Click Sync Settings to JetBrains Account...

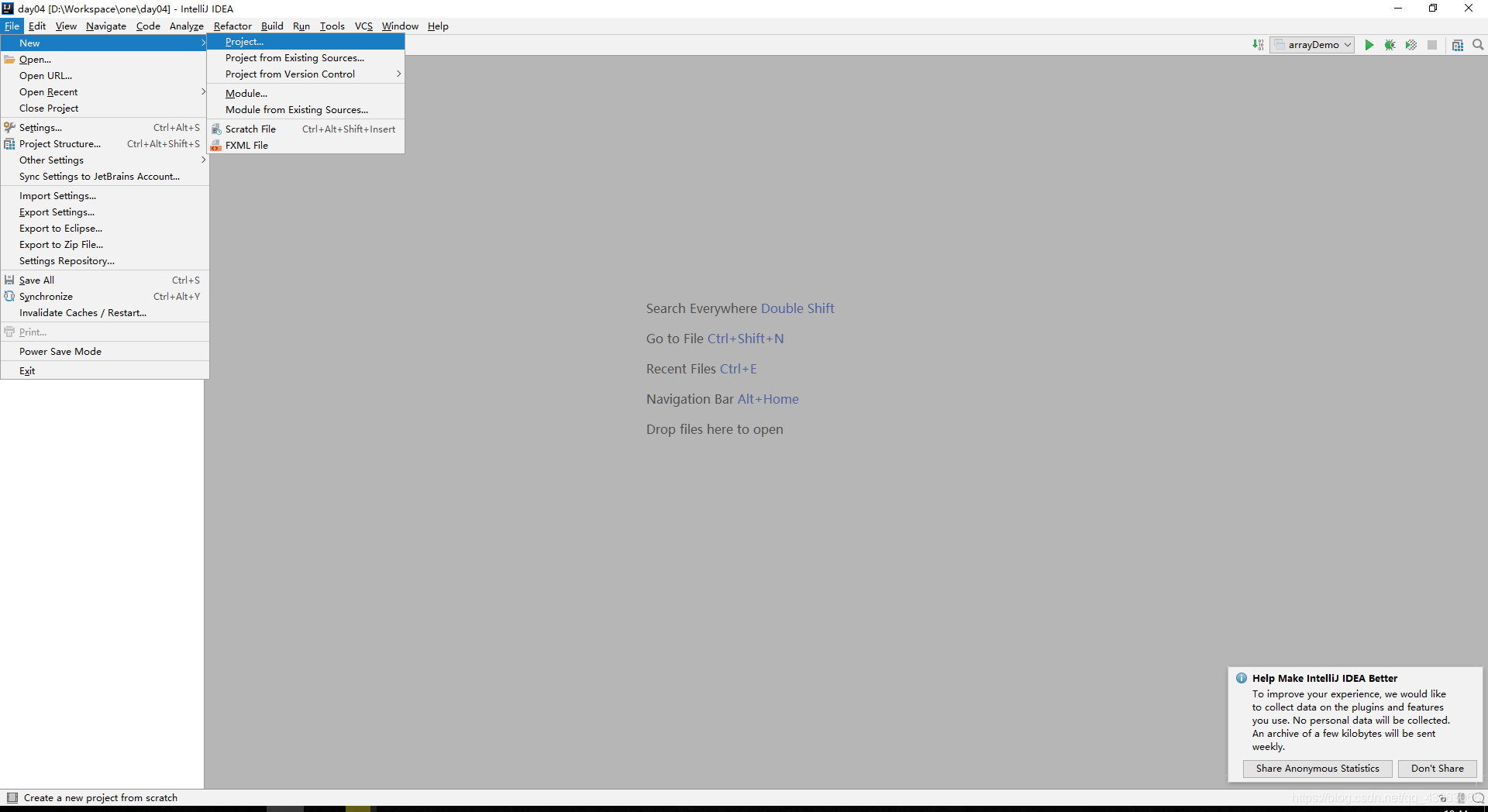[x=105, y=176]
